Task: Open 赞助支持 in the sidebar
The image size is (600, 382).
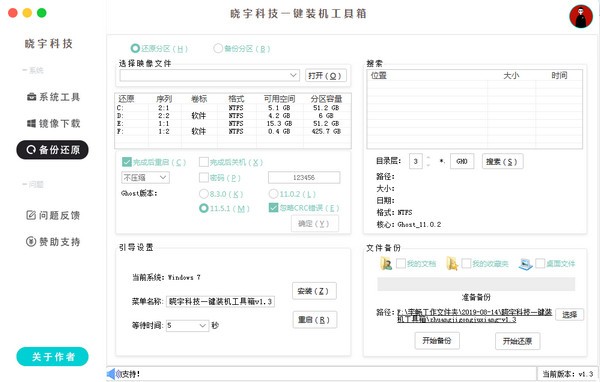Action: click(53, 242)
